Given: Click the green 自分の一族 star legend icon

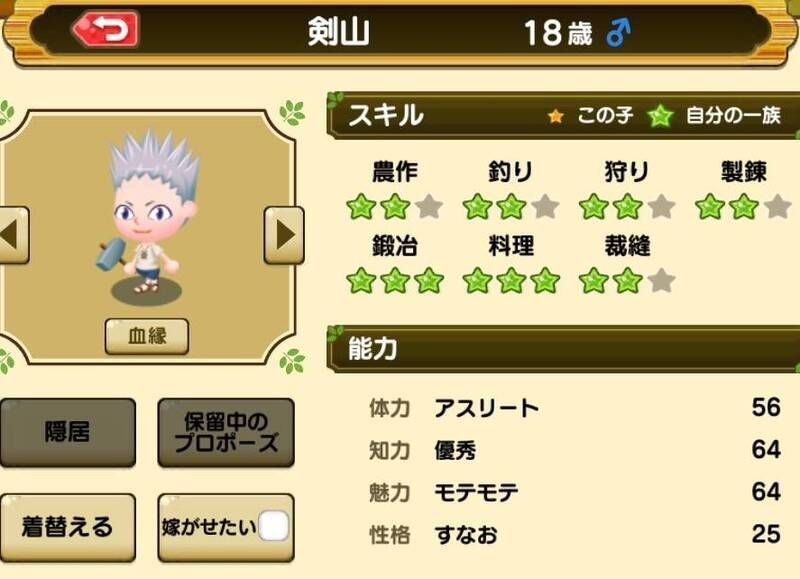Looking at the screenshot, I should pos(660,116).
